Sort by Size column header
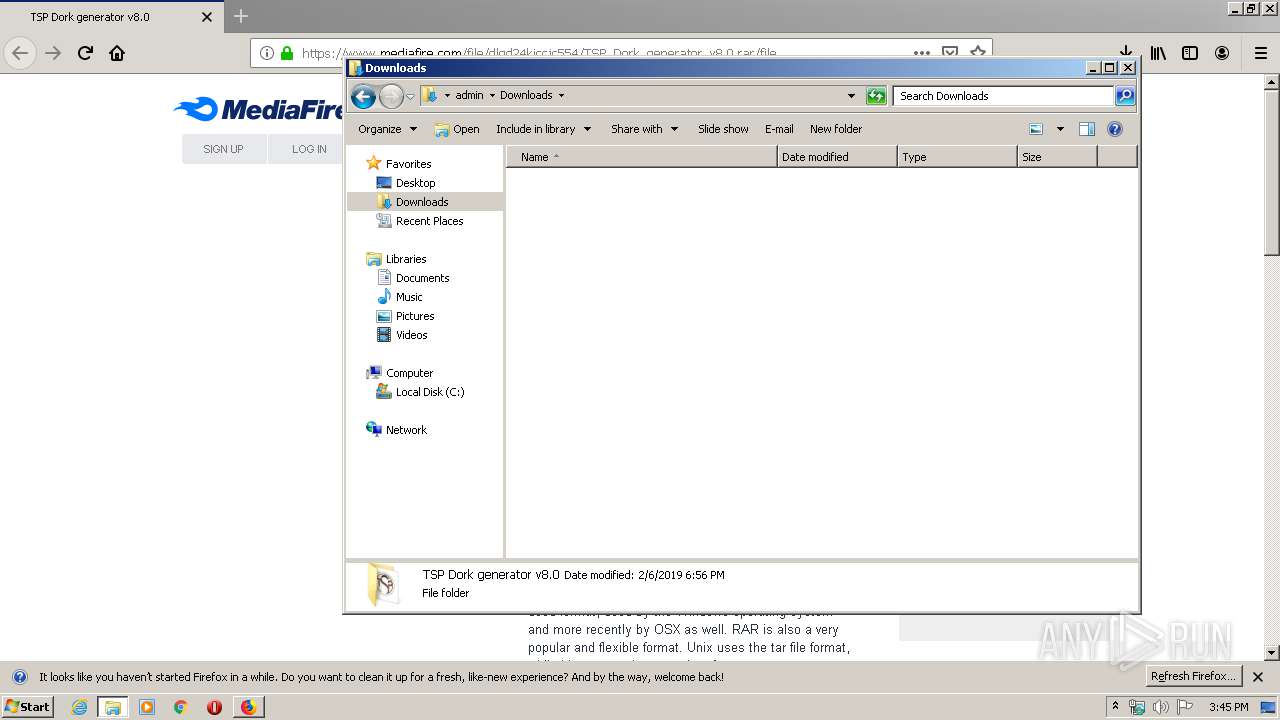Viewport: 1280px width, 720px height. coord(1057,157)
